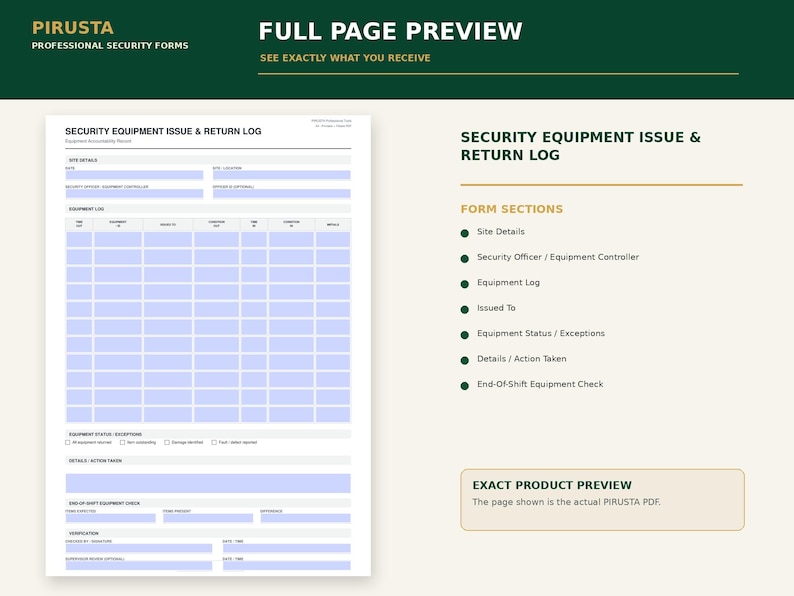The width and height of the screenshot is (794, 596).
Task: Click the first row Issued To cell
Action: tap(168, 240)
